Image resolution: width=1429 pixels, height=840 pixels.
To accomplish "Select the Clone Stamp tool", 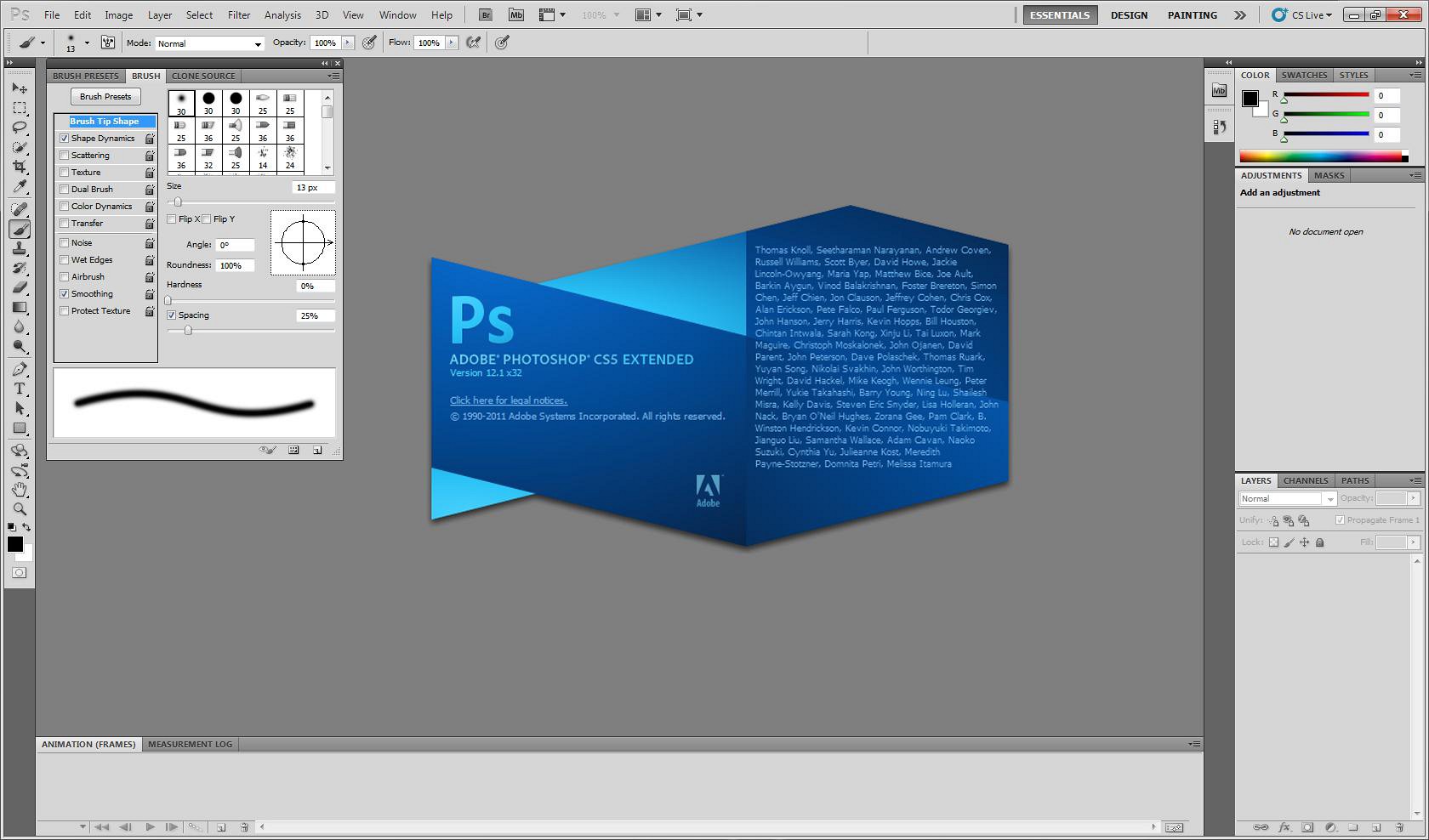I will (20, 248).
